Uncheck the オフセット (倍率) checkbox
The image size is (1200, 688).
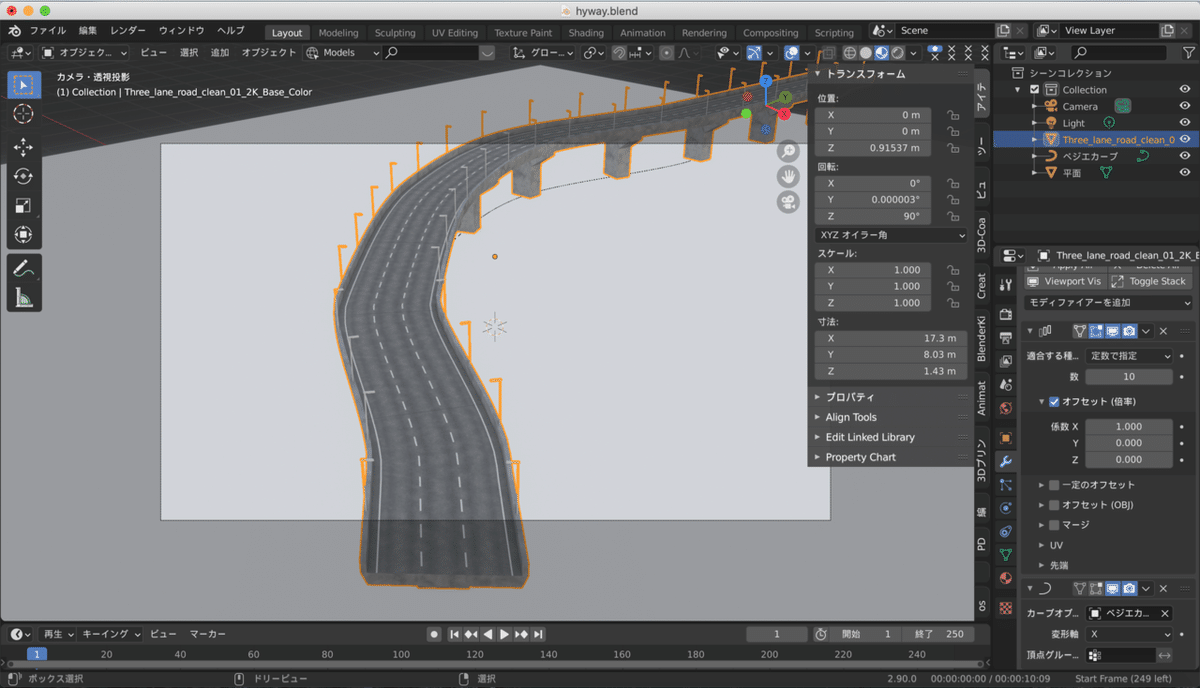pos(1054,402)
